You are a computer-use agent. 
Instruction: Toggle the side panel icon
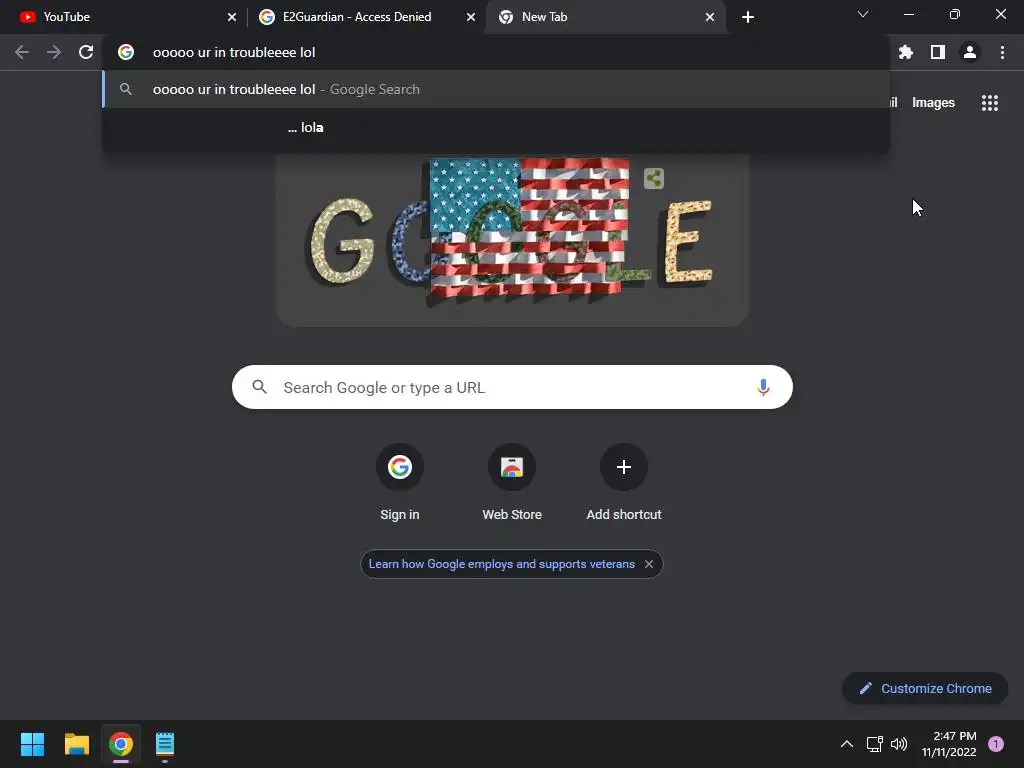[x=938, y=52]
